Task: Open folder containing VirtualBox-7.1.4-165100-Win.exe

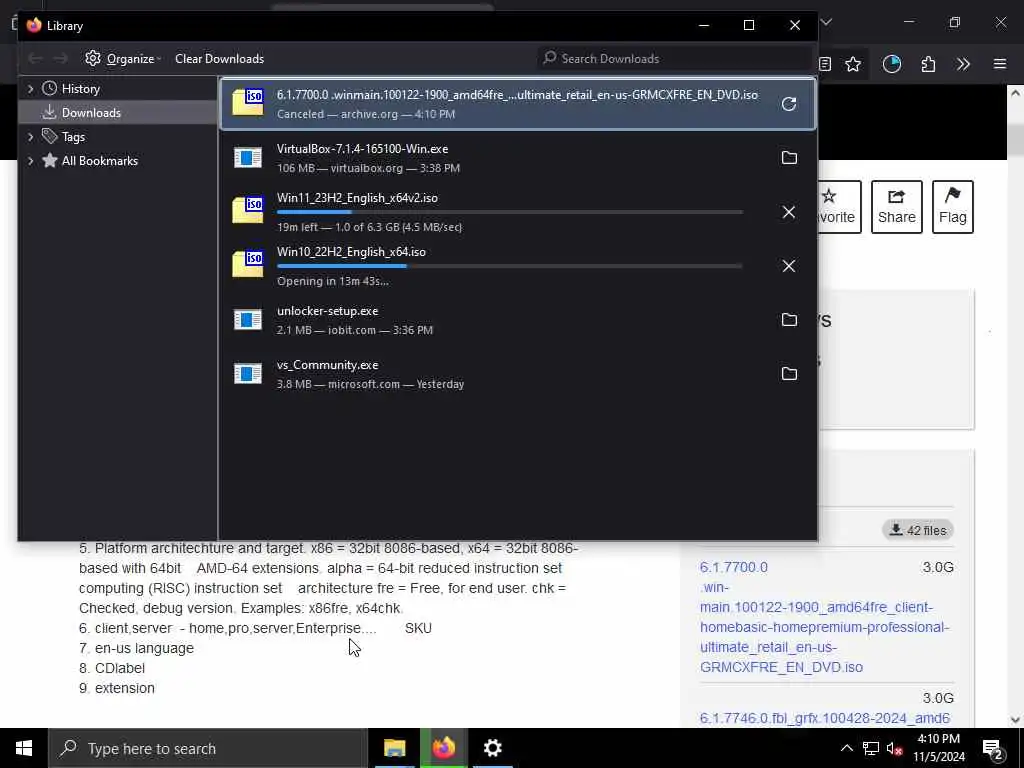Action: (789, 157)
